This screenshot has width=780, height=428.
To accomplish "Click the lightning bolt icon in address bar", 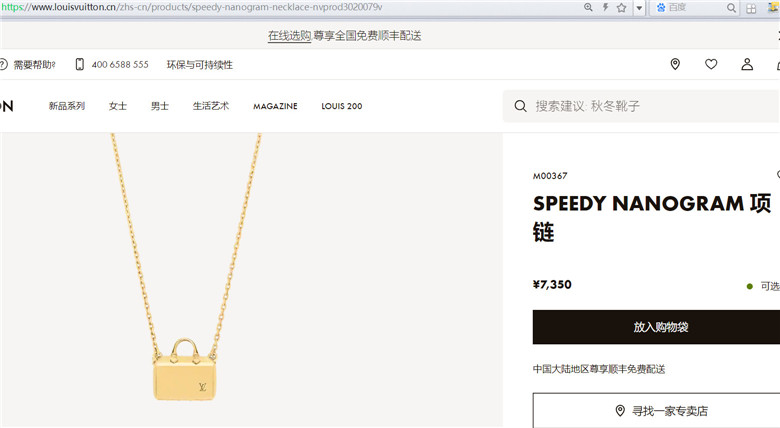I will tap(605, 7).
